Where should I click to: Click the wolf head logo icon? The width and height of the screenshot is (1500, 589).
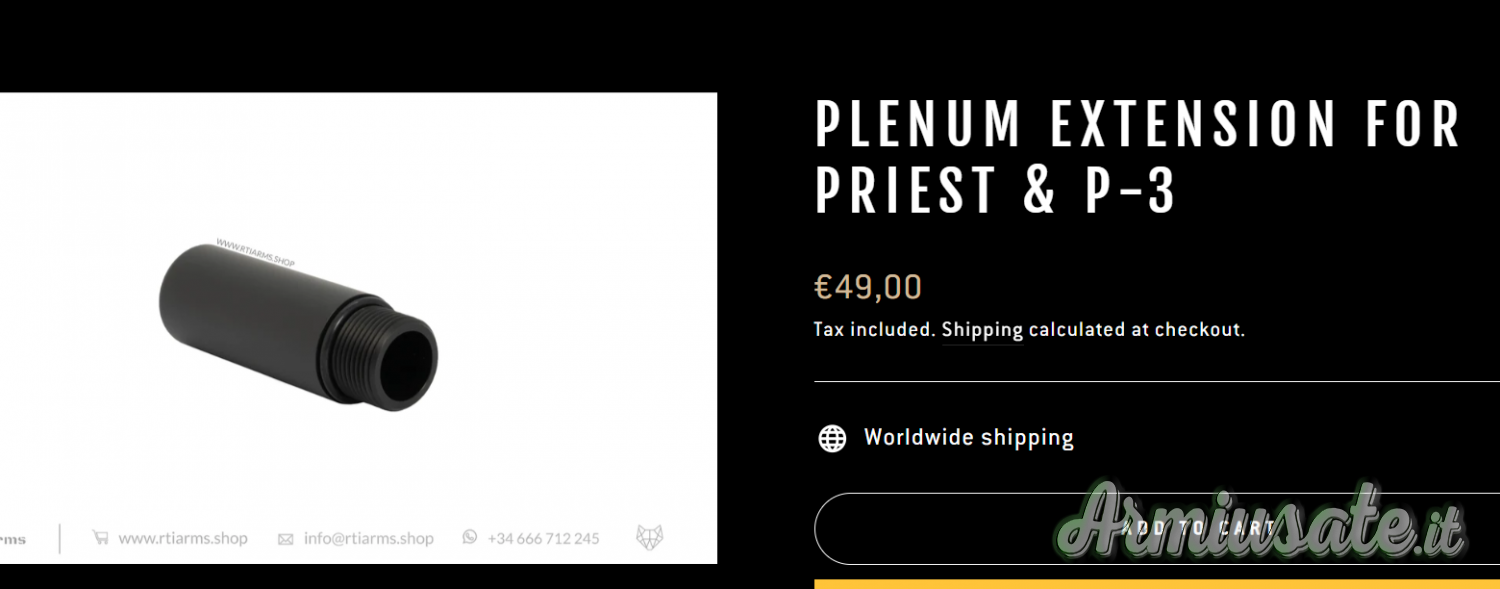click(650, 538)
